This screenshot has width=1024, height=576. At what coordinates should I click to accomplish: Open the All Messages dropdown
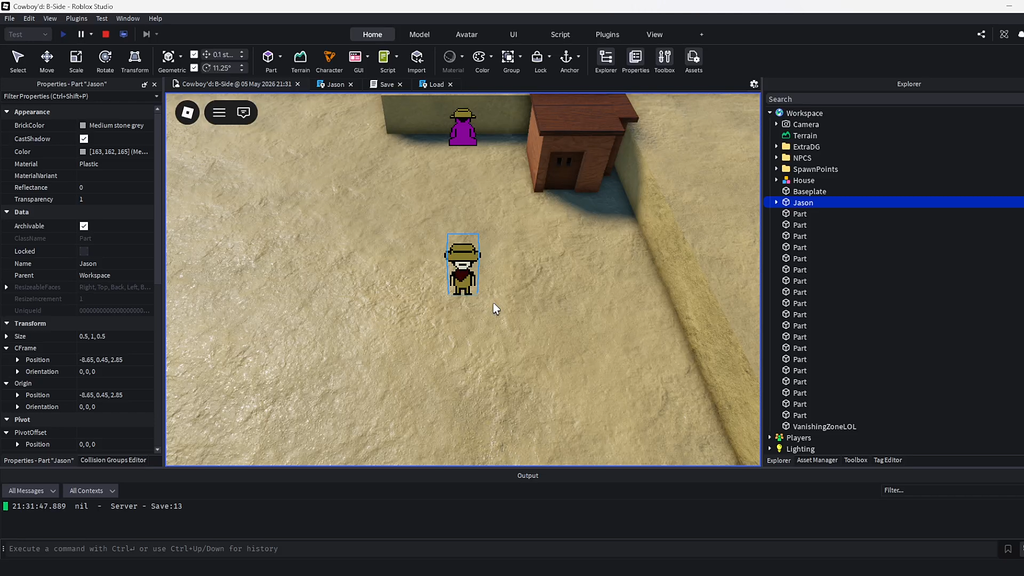pyautogui.click(x=31, y=490)
